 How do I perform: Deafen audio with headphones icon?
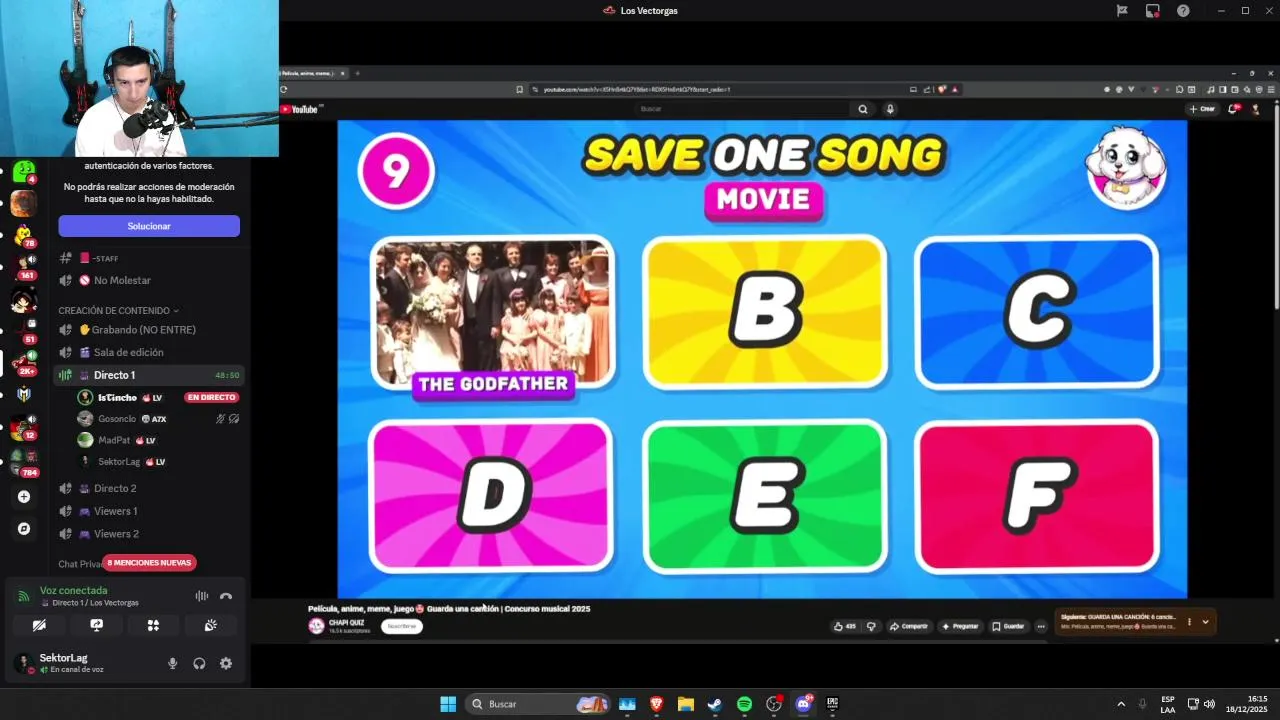tap(199, 663)
